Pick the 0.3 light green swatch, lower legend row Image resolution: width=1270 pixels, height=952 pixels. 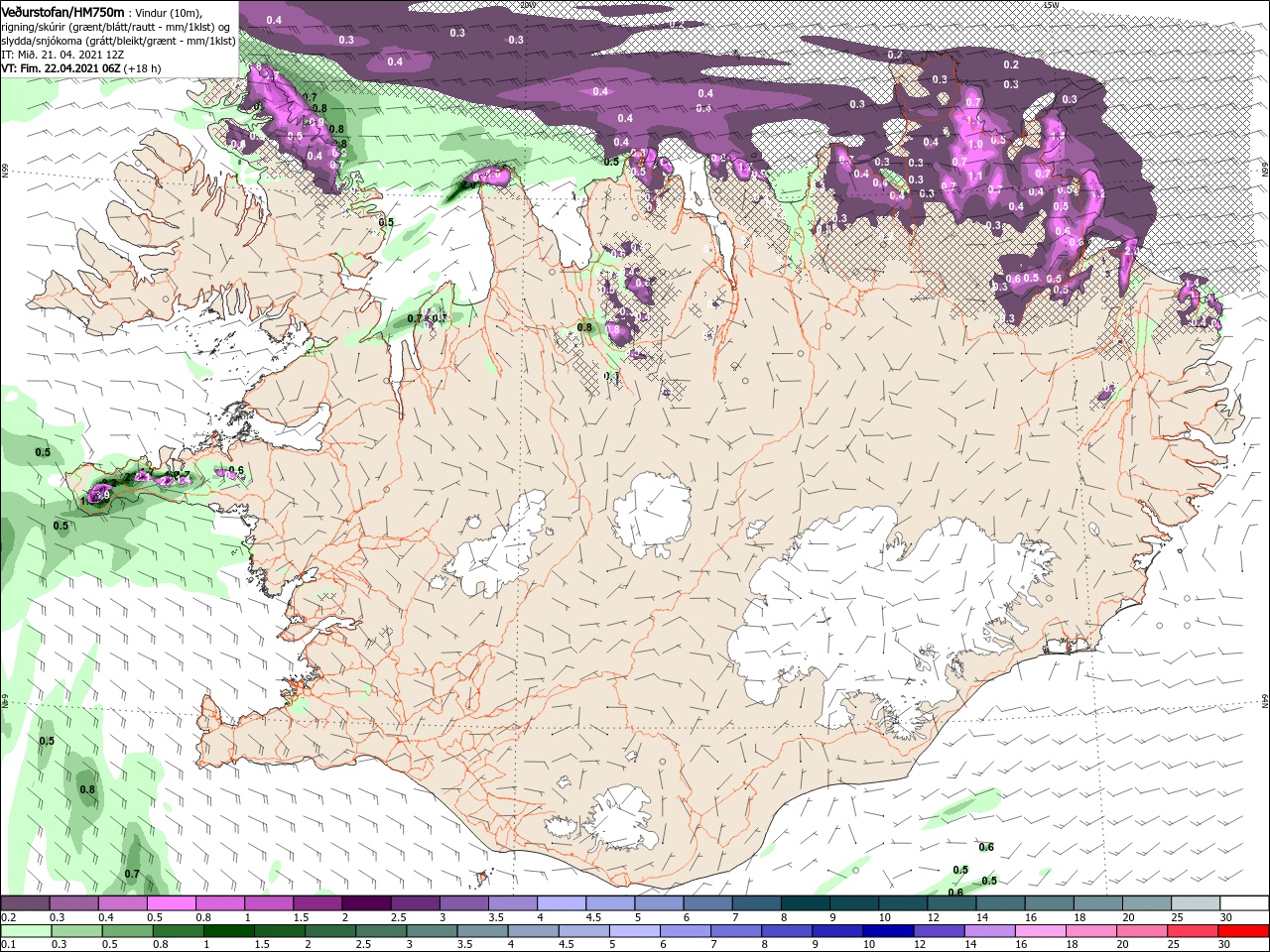pos(76,931)
